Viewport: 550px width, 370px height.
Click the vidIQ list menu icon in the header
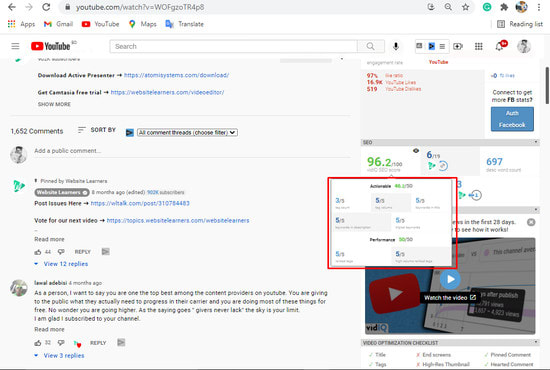(442, 46)
